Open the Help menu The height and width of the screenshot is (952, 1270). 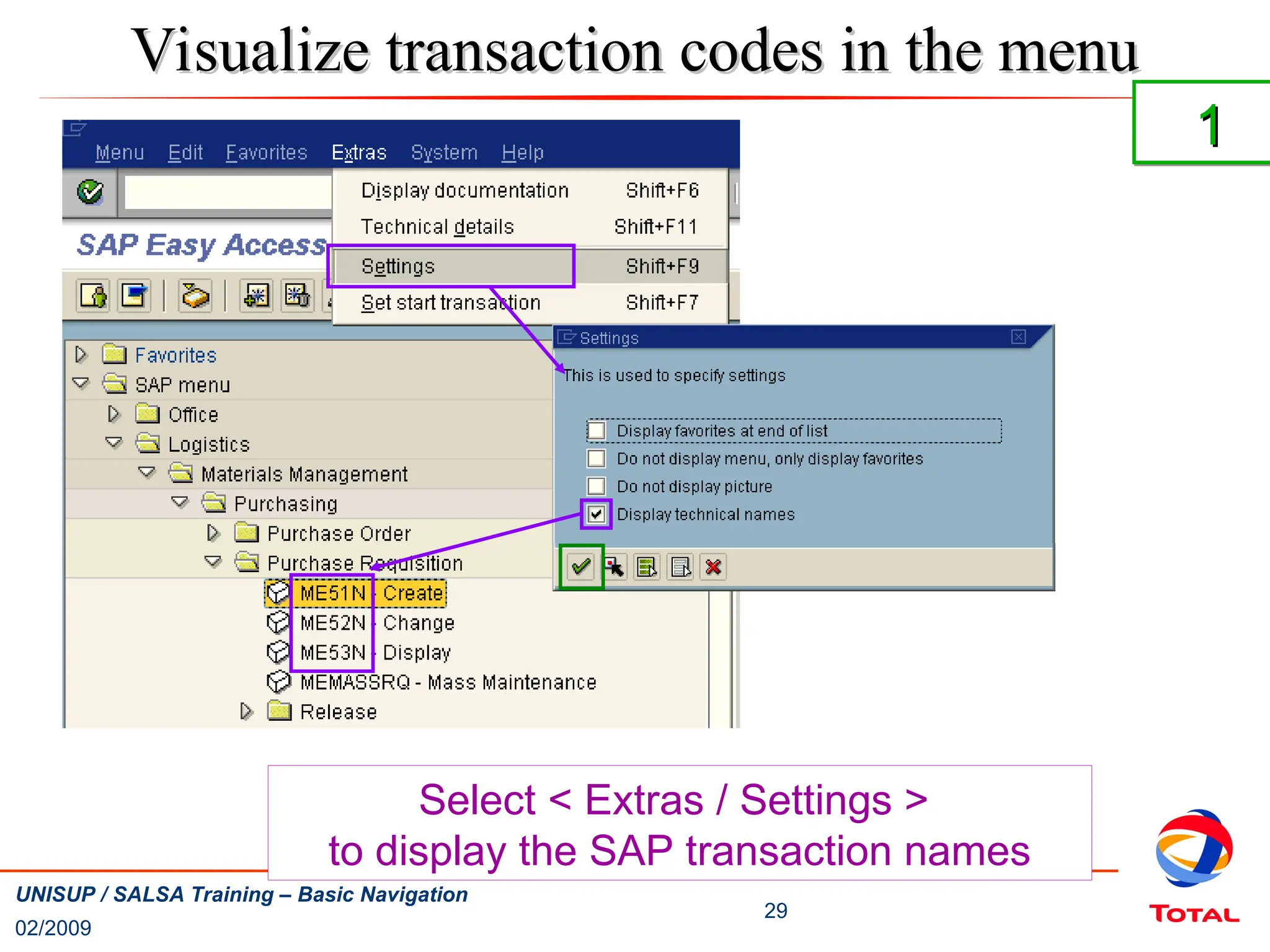[x=523, y=152]
